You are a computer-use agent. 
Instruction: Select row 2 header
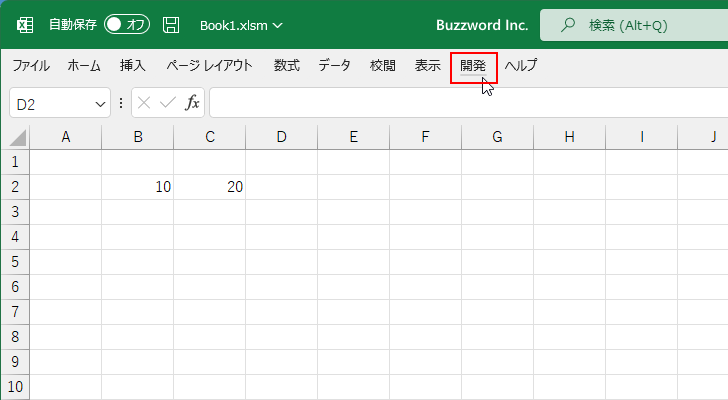point(15,187)
